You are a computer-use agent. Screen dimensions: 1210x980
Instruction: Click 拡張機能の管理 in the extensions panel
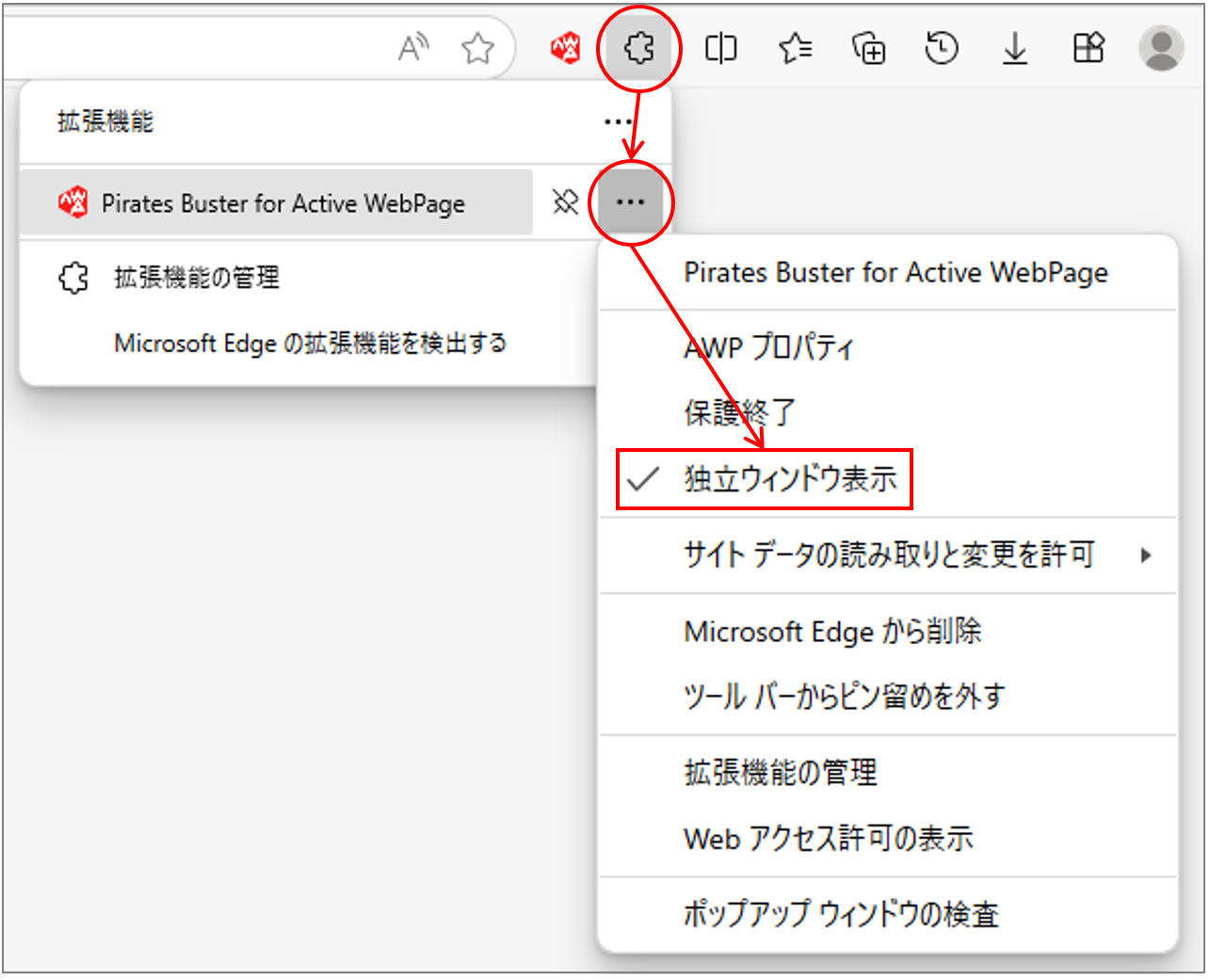(x=196, y=278)
